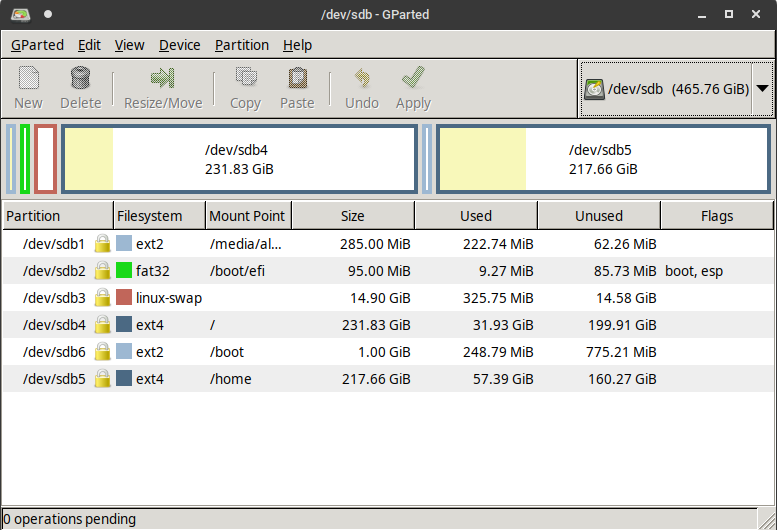Click the hard disk icon in device selector
This screenshot has width=777, height=530.
pos(594,89)
